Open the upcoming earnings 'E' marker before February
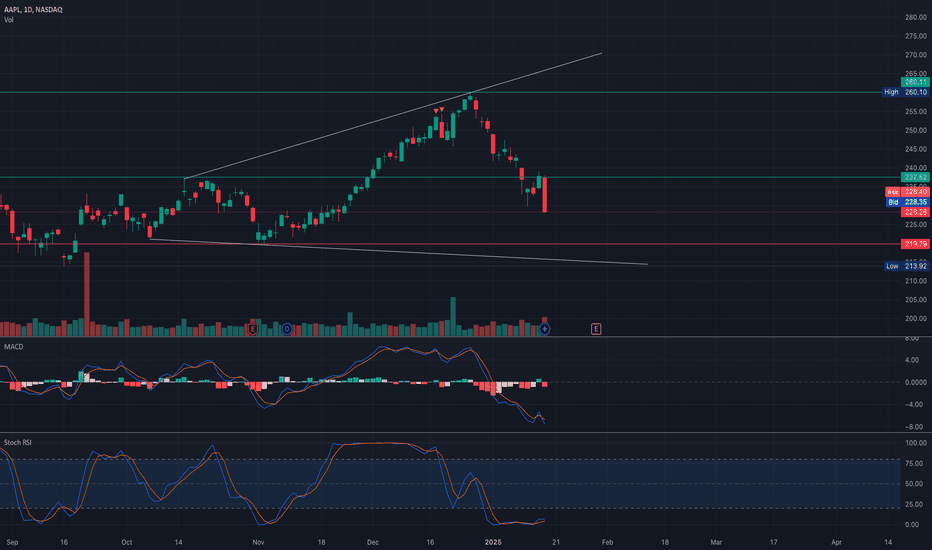The image size is (932, 550). pyautogui.click(x=596, y=329)
